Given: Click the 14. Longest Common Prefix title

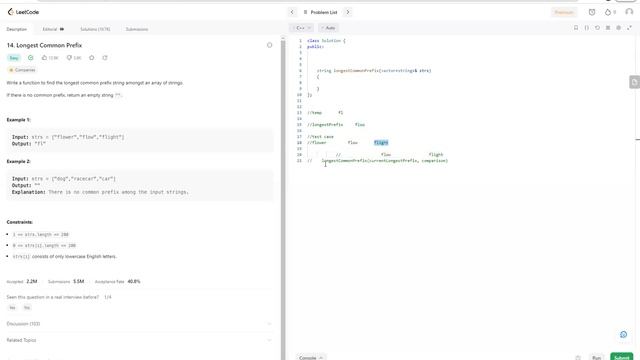Looking at the screenshot, I should (44, 45).
